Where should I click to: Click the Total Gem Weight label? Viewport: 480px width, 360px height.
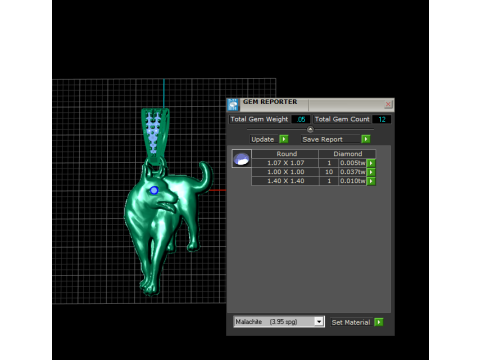pyautogui.click(x=259, y=119)
